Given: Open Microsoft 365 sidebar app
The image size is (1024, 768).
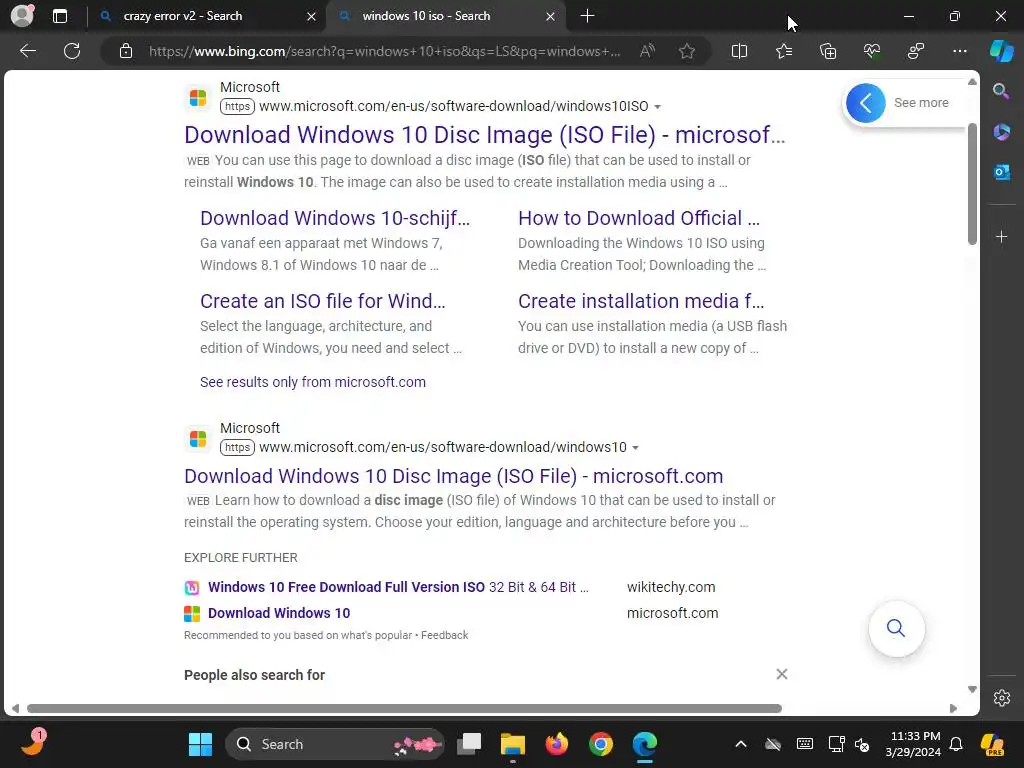Looking at the screenshot, I should [1002, 132].
